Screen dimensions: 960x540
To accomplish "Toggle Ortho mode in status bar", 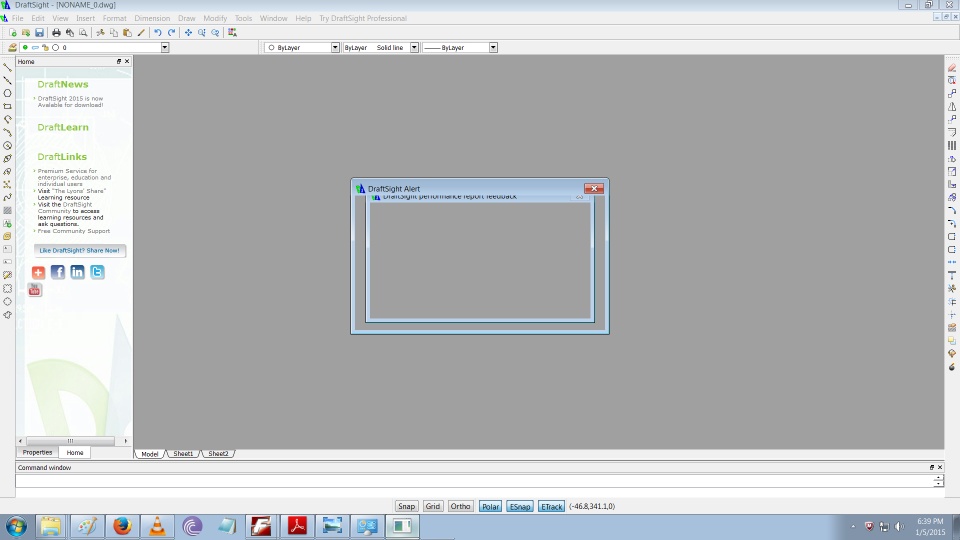I will [x=460, y=506].
